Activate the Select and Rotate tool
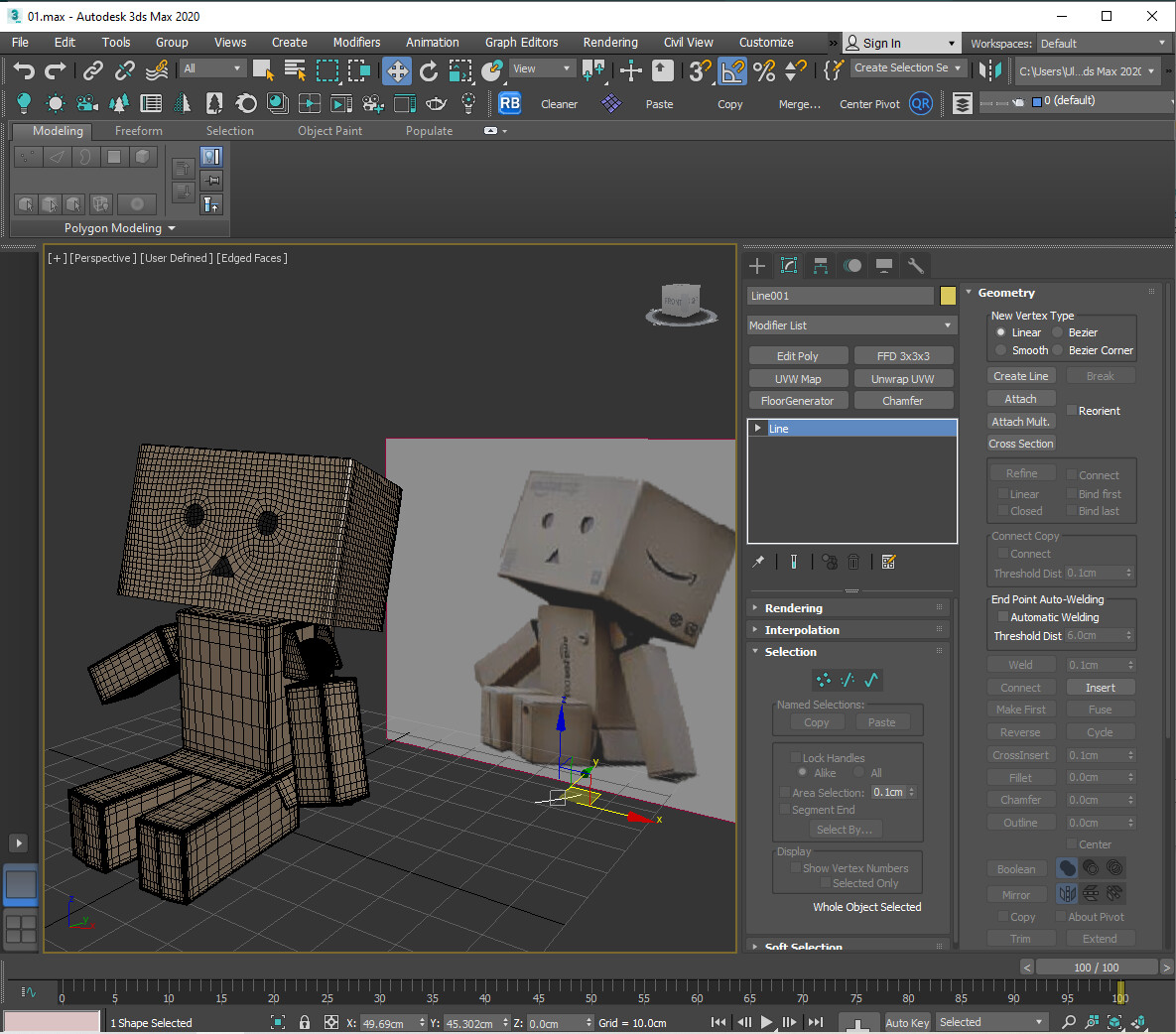 429,70
